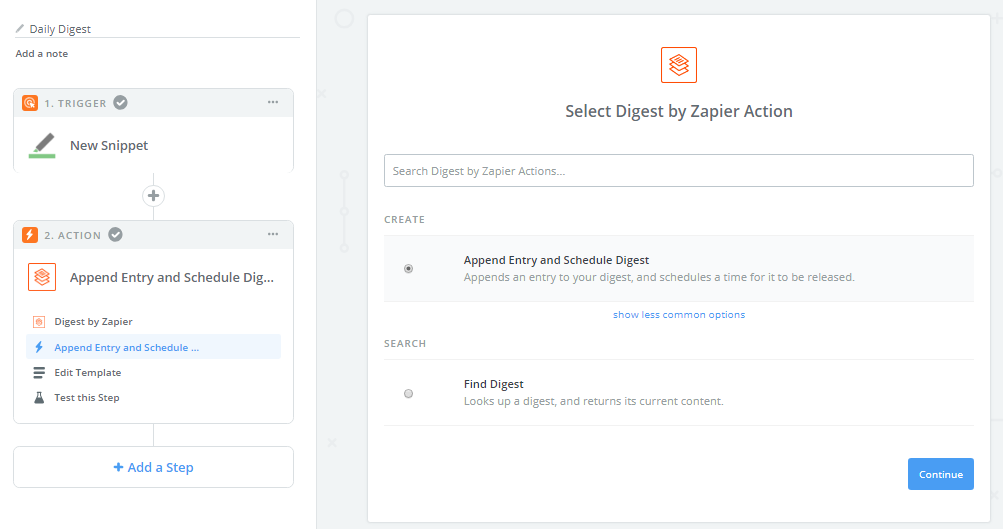Click the orange action lightning icon
Screen dimensions: 1003x529
[x=30, y=235]
